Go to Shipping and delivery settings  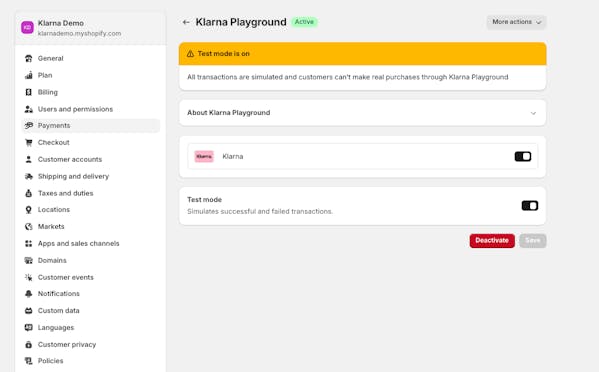pyautogui.click(x=91, y=176)
